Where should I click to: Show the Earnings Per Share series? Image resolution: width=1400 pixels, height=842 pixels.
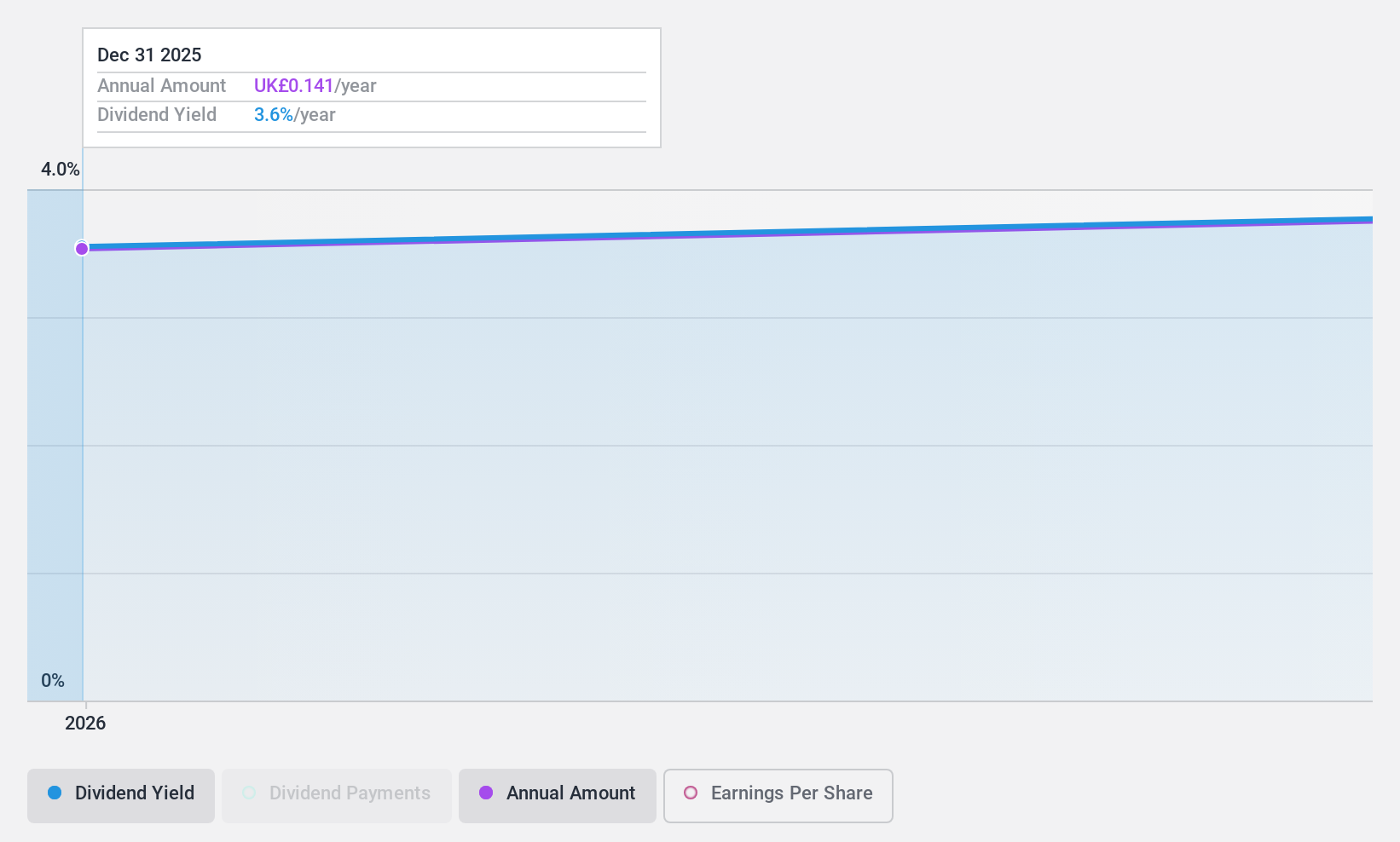(778, 796)
